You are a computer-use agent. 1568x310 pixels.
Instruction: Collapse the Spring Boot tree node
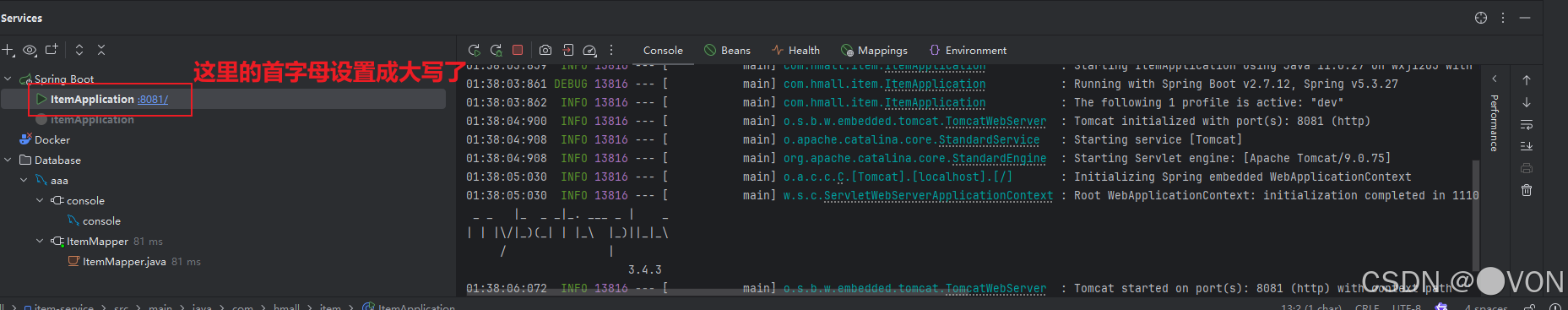pyautogui.click(x=8, y=79)
